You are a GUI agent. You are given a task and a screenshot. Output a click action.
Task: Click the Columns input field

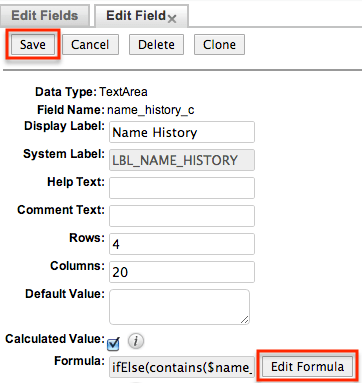click(182, 272)
